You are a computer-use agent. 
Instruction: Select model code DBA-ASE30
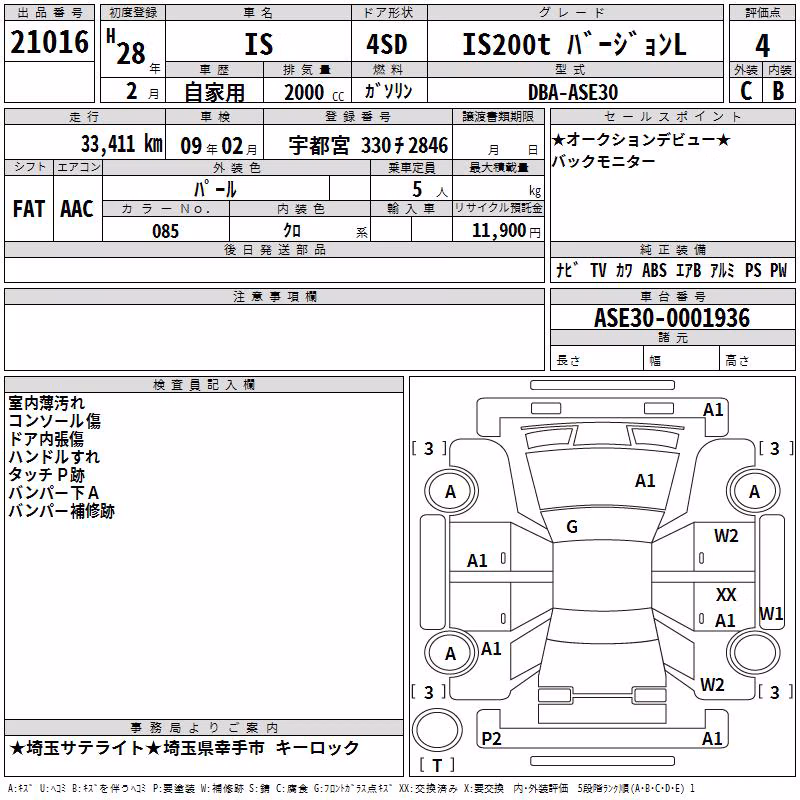[573, 92]
